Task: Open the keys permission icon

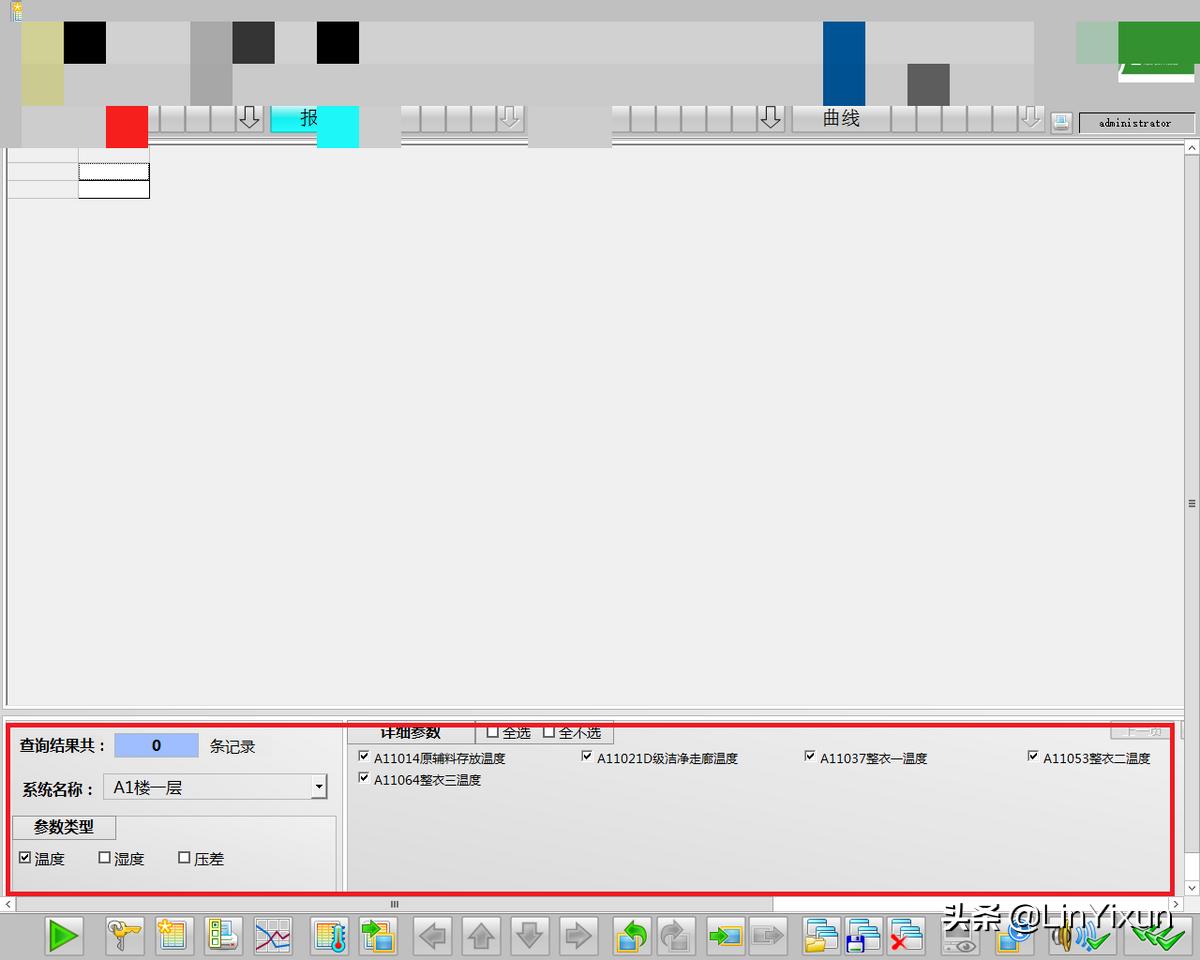Action: click(x=125, y=936)
